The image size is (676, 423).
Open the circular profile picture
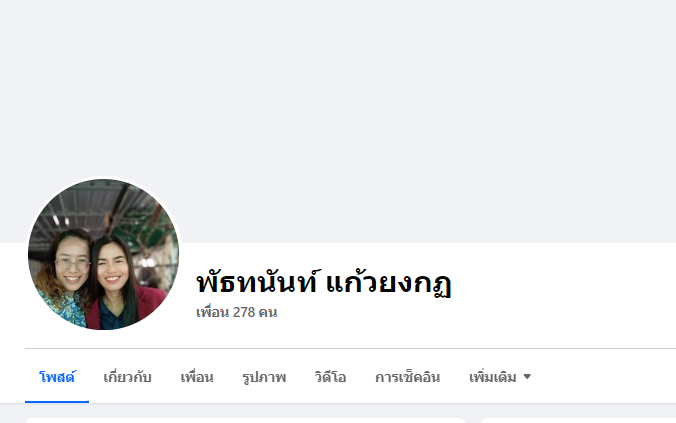103,254
